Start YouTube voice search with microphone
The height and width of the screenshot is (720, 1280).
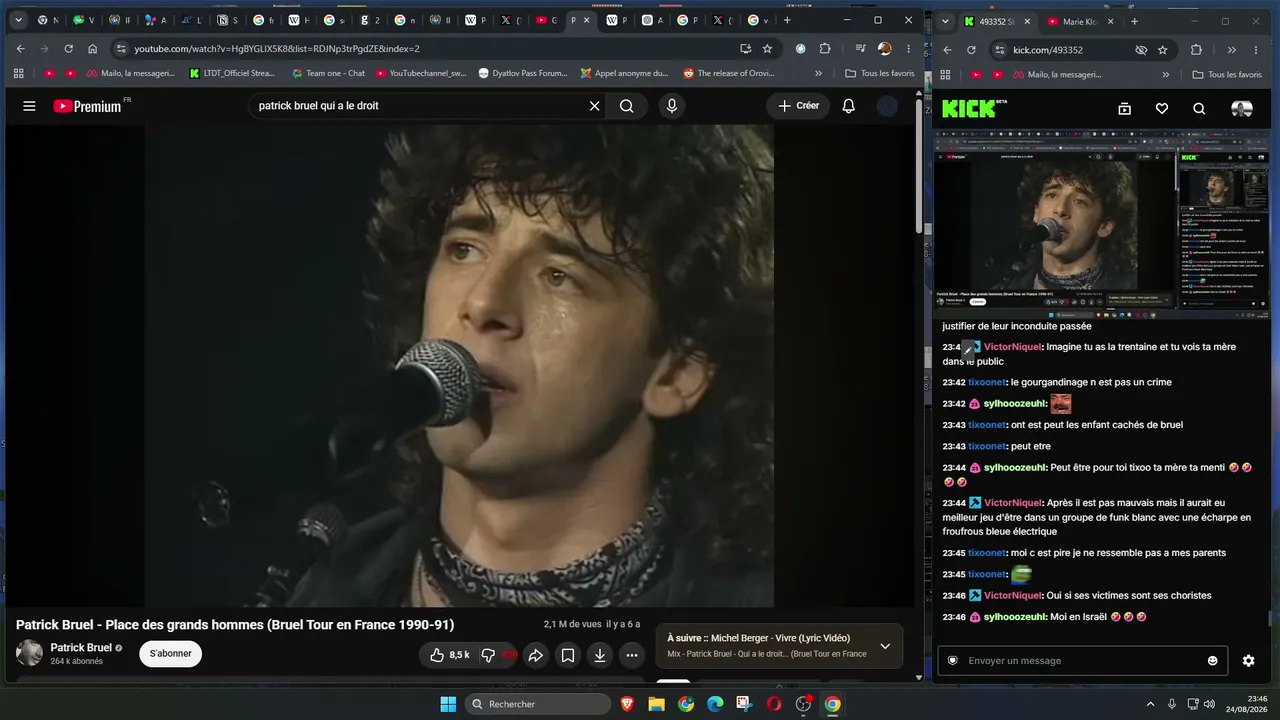672,106
